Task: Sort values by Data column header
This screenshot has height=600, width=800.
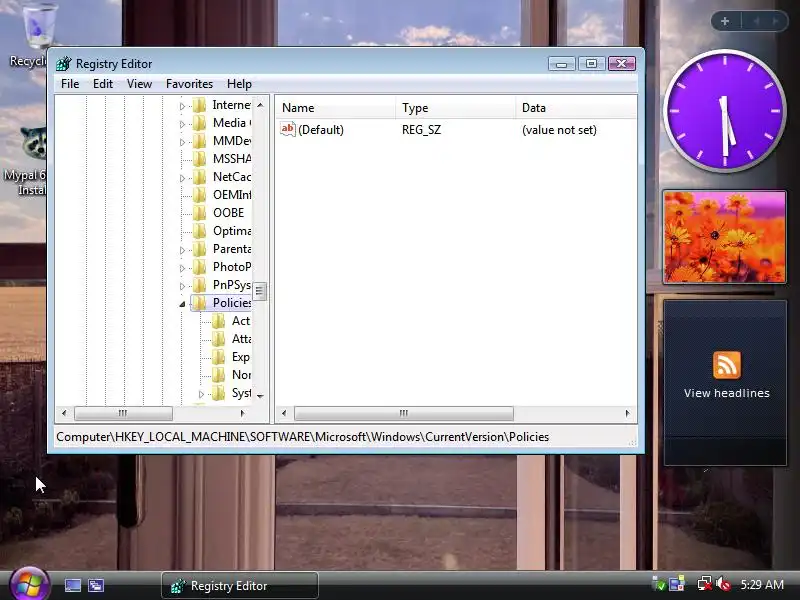Action: (576, 108)
